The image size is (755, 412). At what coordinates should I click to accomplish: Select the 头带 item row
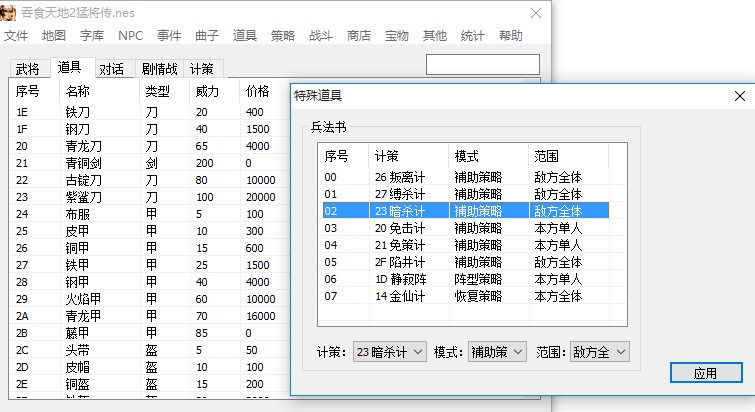coord(150,350)
